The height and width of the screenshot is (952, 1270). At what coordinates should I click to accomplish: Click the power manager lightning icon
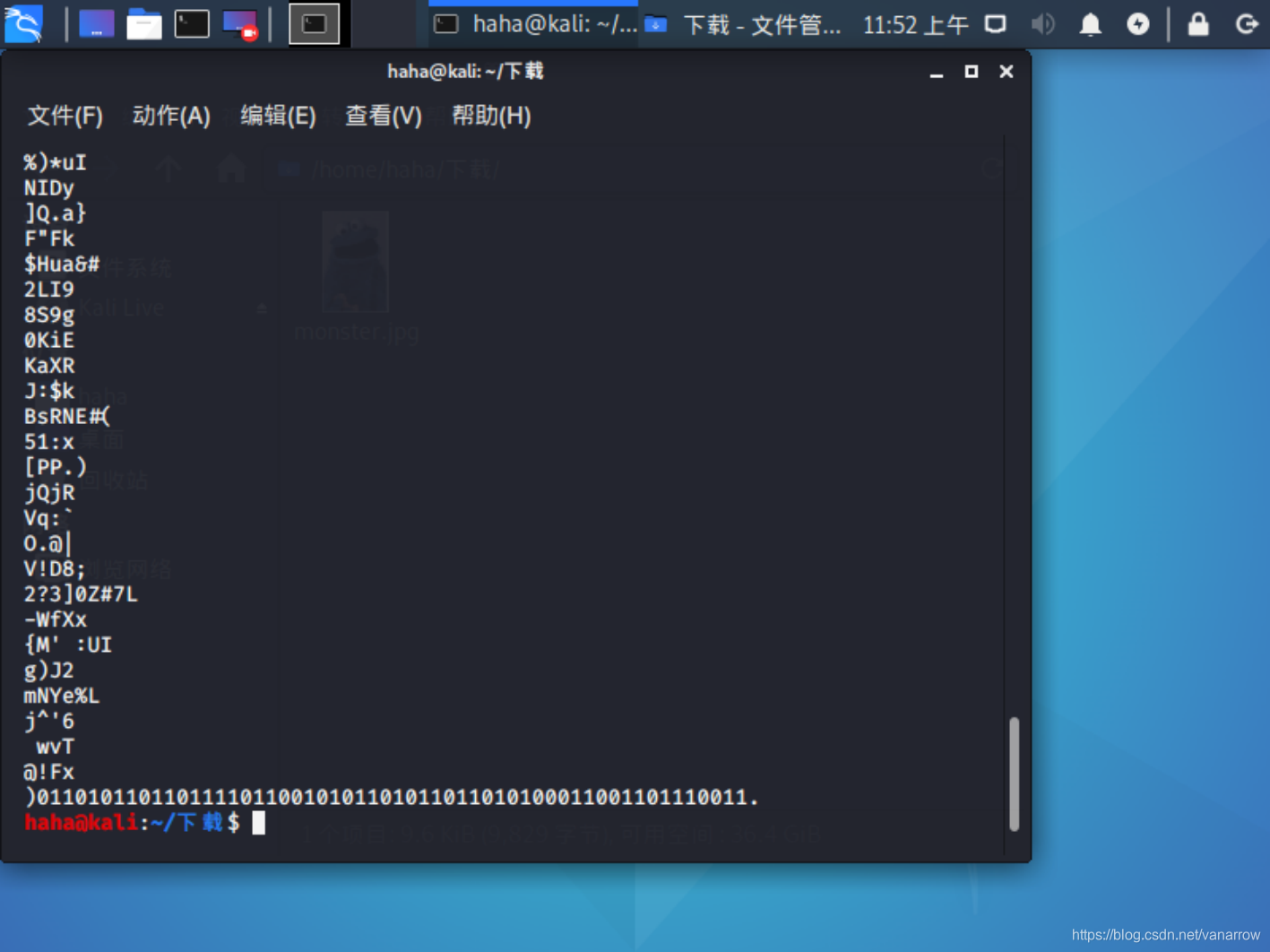pos(1138,24)
